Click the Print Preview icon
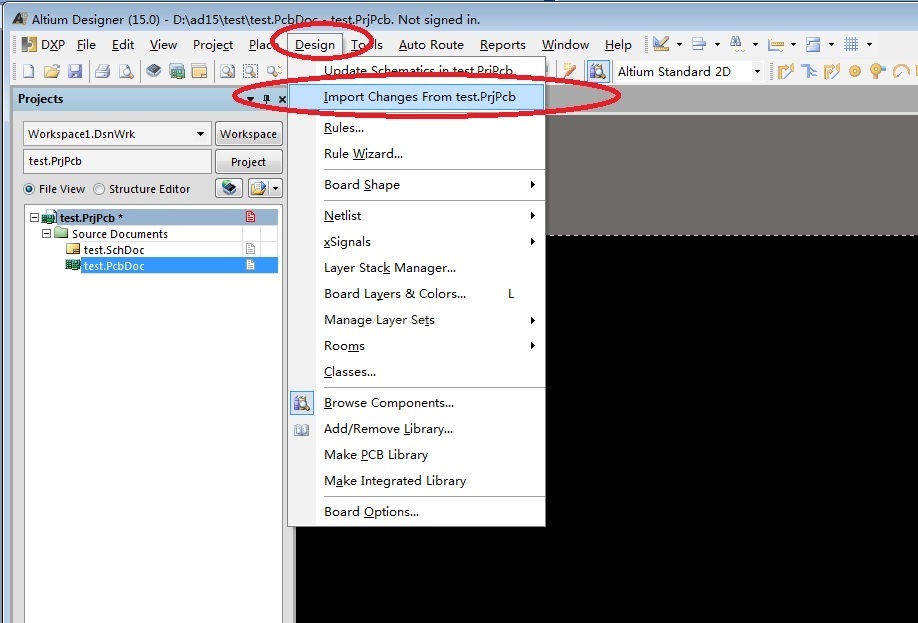Screen dimensions: 918x623 pyautogui.click(x=126, y=71)
